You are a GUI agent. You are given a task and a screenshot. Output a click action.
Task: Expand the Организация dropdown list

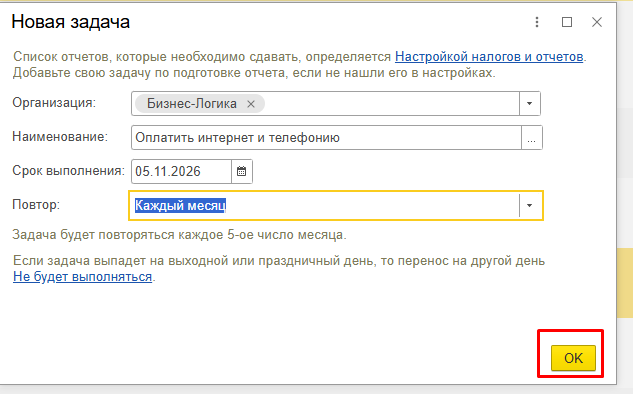pyautogui.click(x=529, y=104)
